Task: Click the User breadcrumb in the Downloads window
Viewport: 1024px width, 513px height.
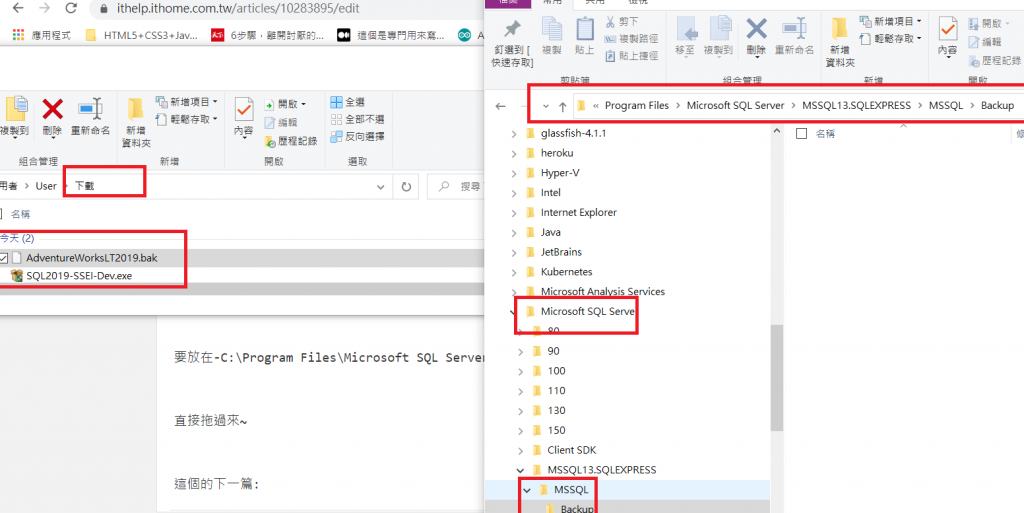Action: [x=46, y=186]
